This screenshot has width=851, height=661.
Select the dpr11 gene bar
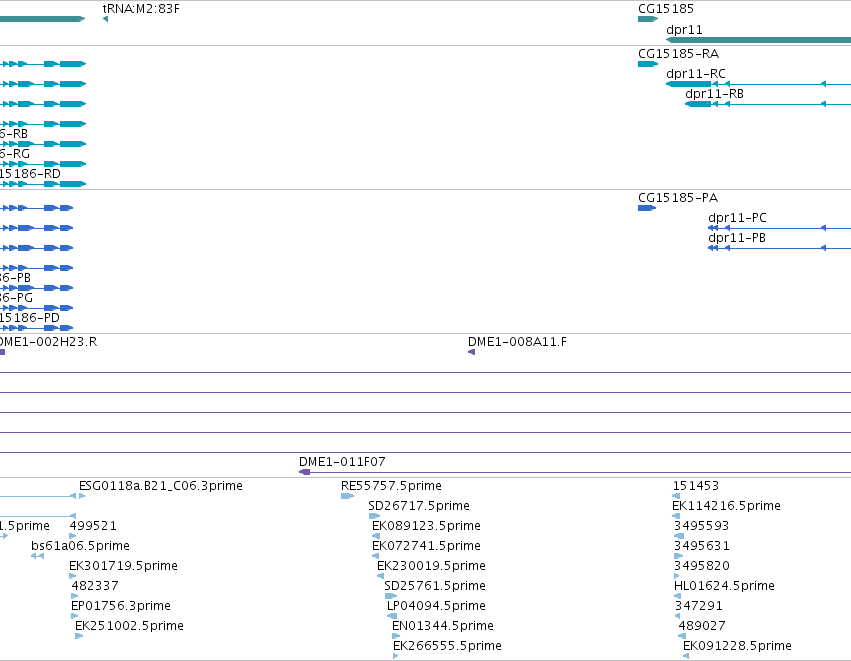point(758,40)
